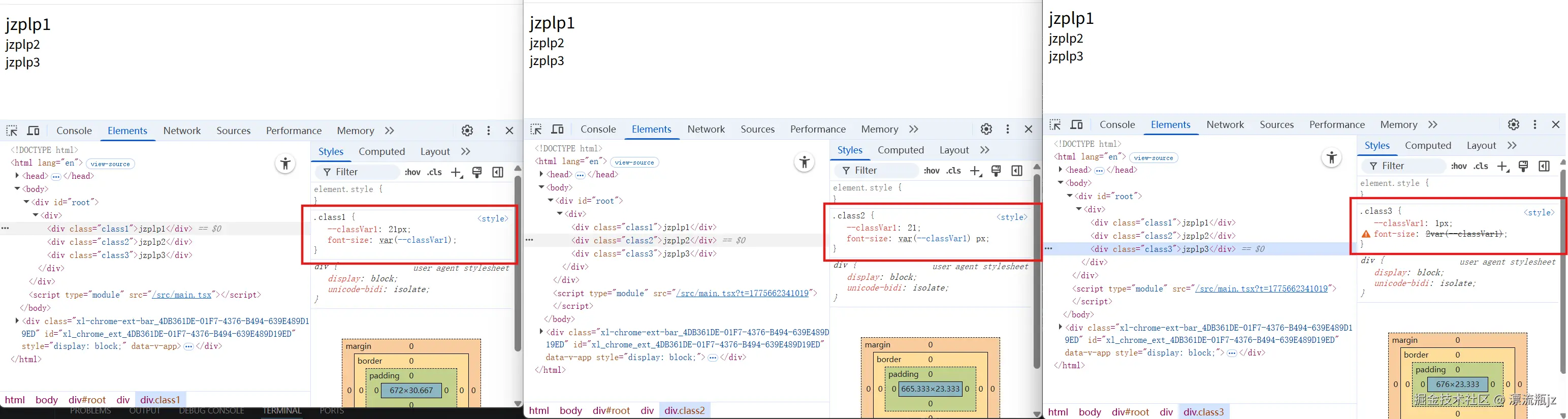Click warning icon beside font-size in .class3 rule
This screenshot has width=1568, height=419.
pos(1366,235)
